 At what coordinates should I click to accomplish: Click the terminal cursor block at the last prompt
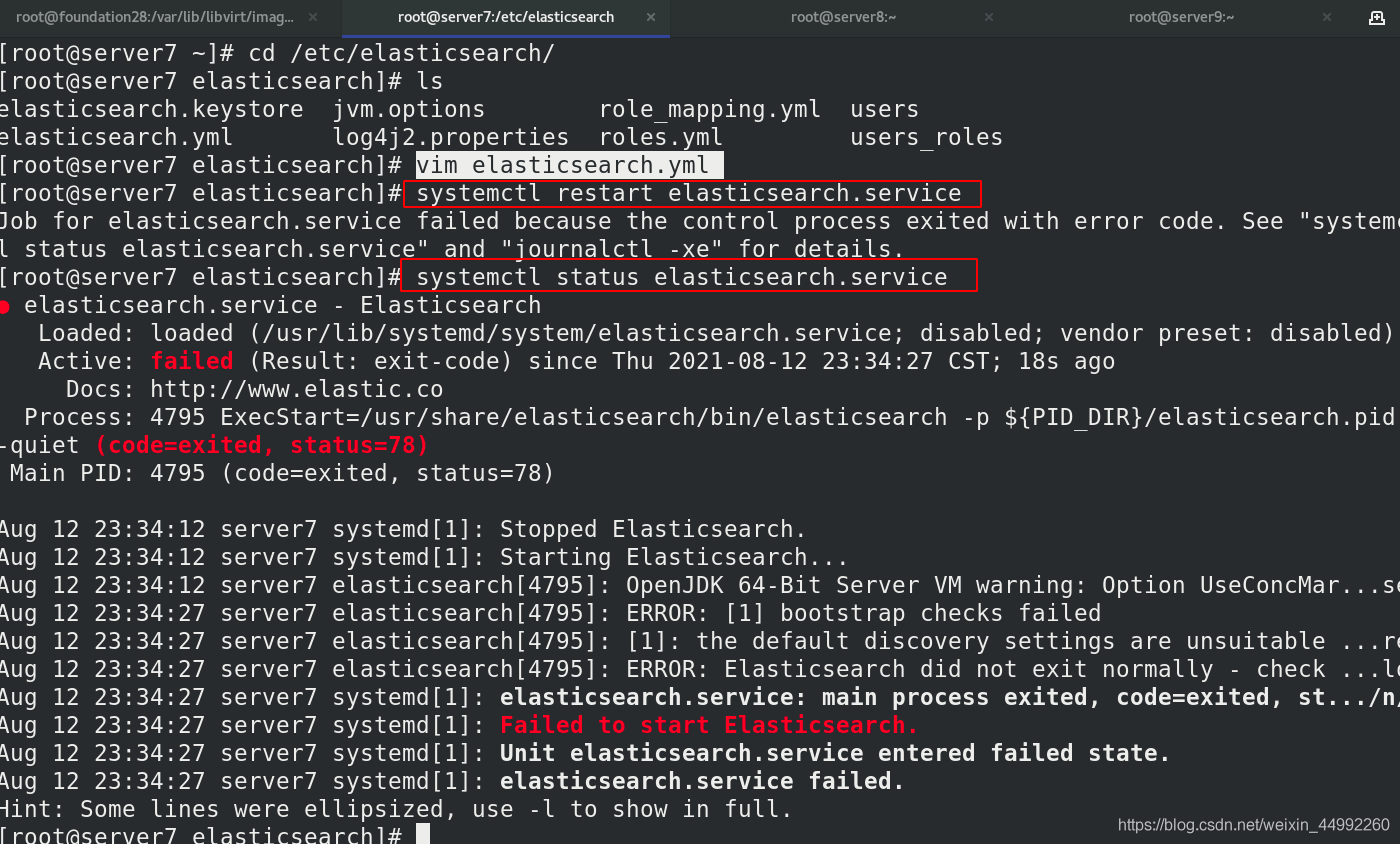(423, 835)
